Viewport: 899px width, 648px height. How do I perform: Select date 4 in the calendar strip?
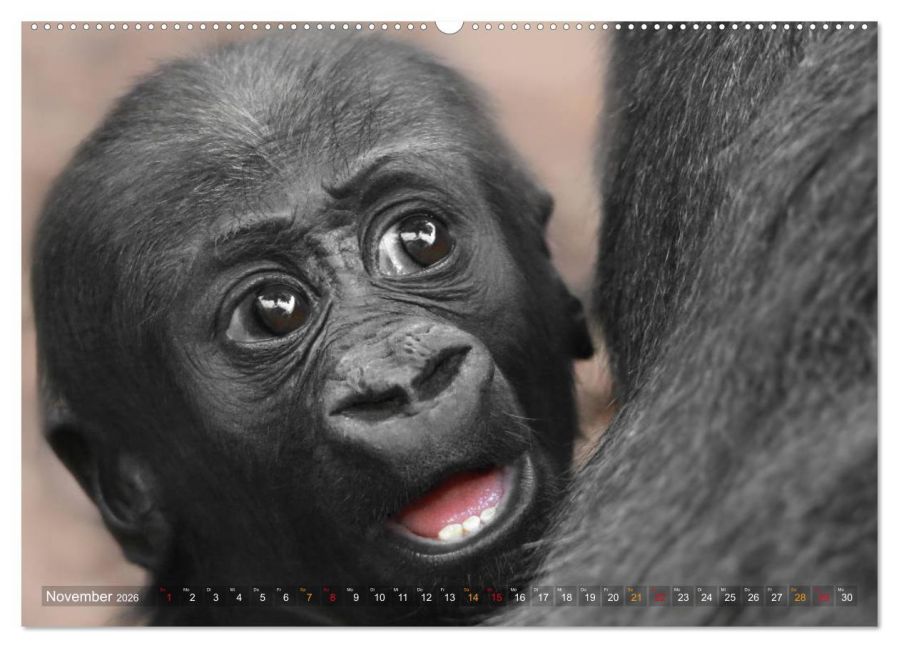click(x=239, y=597)
